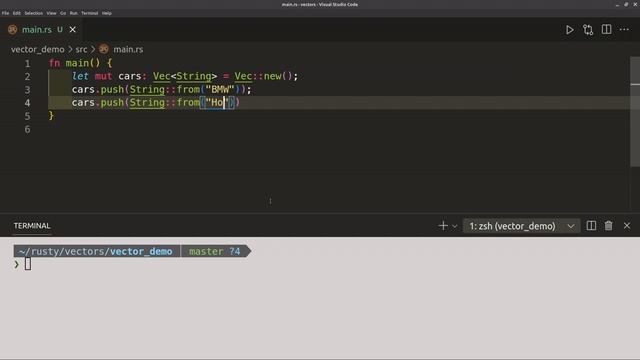Create a new terminal with plus icon
Screen dimensions: 640x360
(443, 226)
